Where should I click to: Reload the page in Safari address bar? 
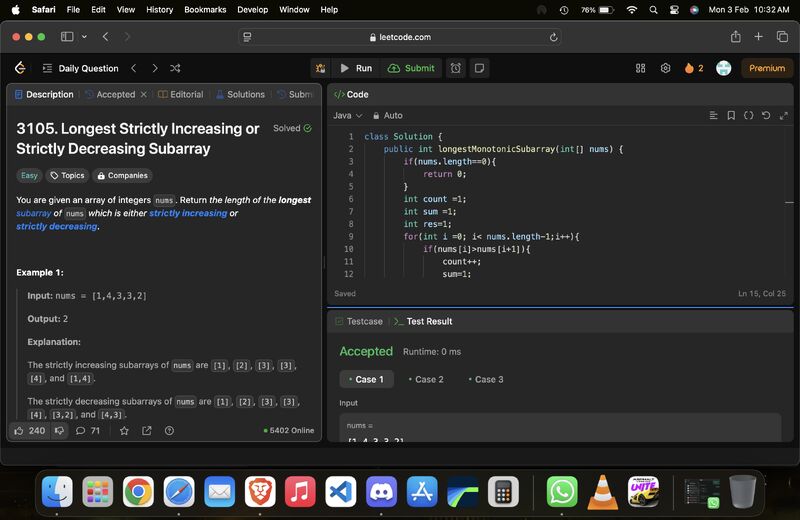[x=553, y=37]
